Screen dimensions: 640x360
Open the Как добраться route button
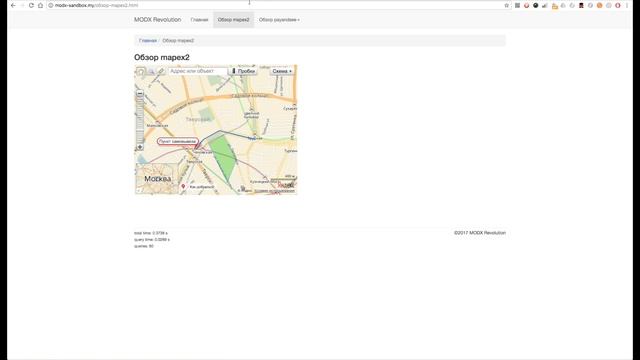[x=198, y=187]
